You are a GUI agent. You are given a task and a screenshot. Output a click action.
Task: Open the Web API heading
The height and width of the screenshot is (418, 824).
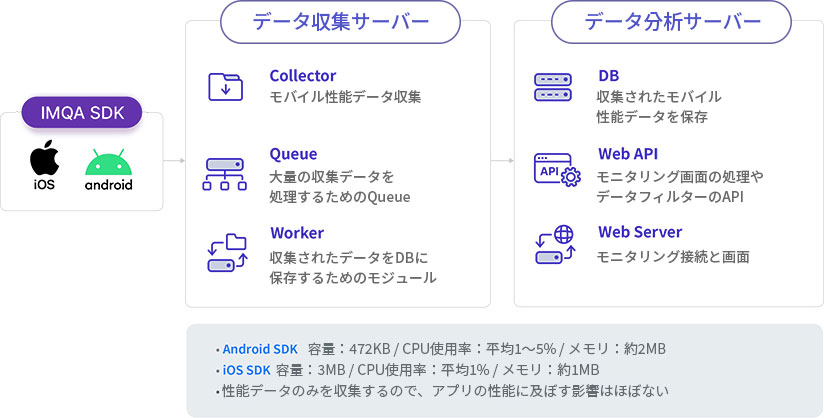(627, 154)
